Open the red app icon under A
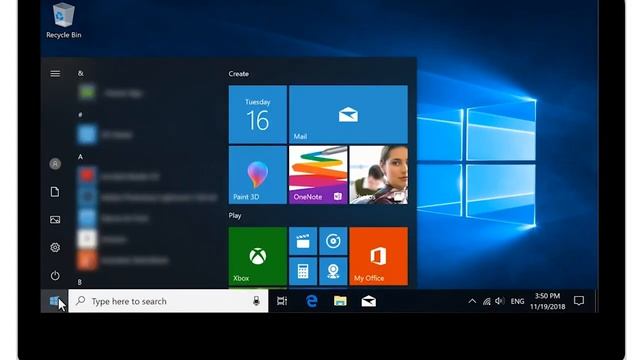The image size is (640, 360). click(87, 176)
